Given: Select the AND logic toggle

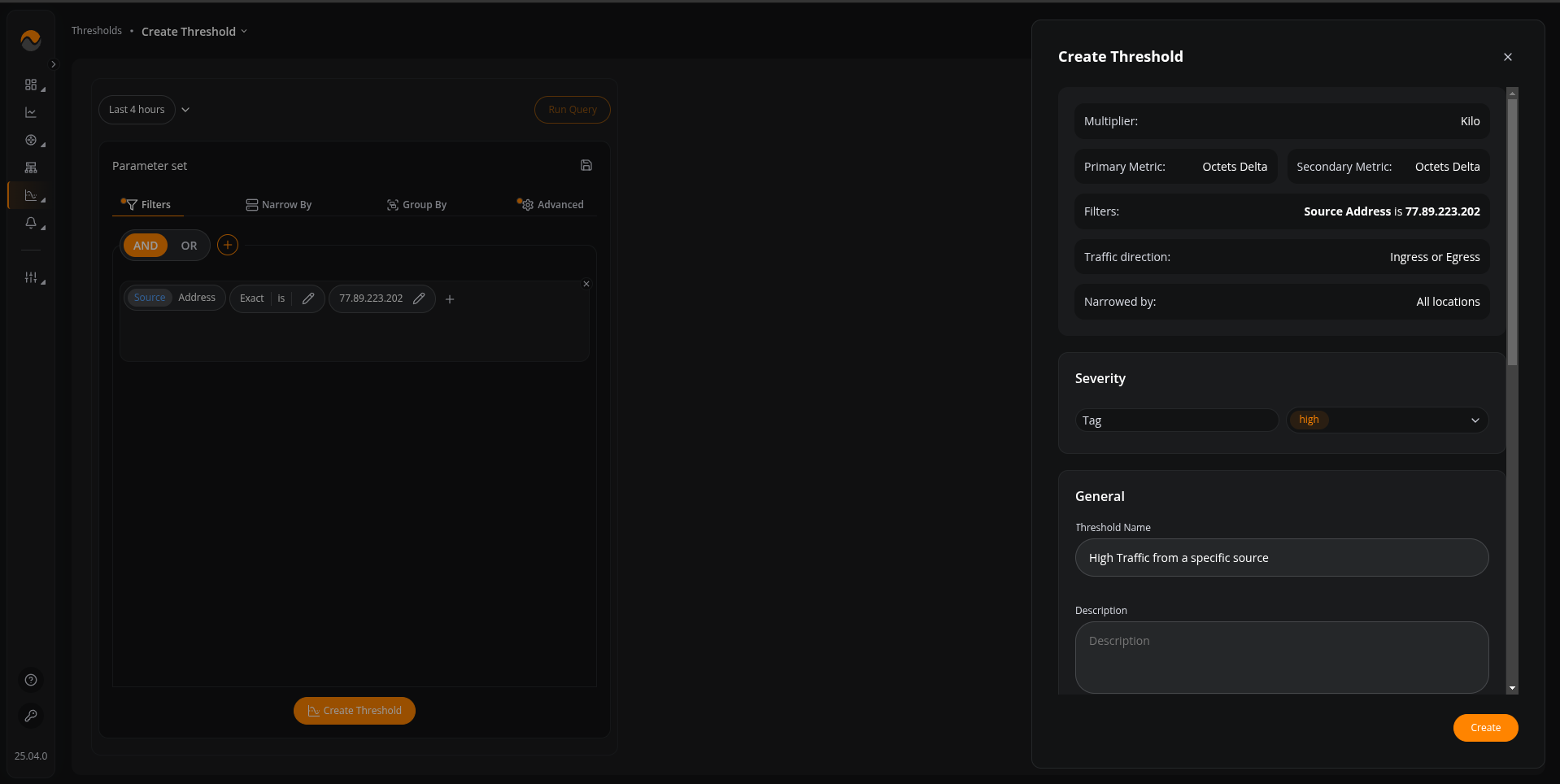Looking at the screenshot, I should coord(146,246).
